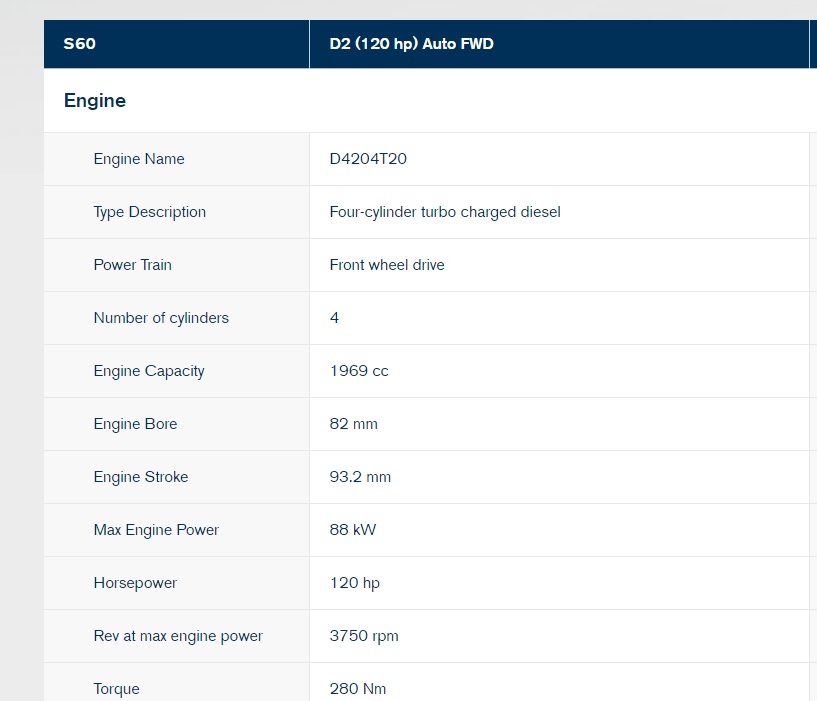
Task: Click the Engine Bore row label
Action: click(x=135, y=424)
